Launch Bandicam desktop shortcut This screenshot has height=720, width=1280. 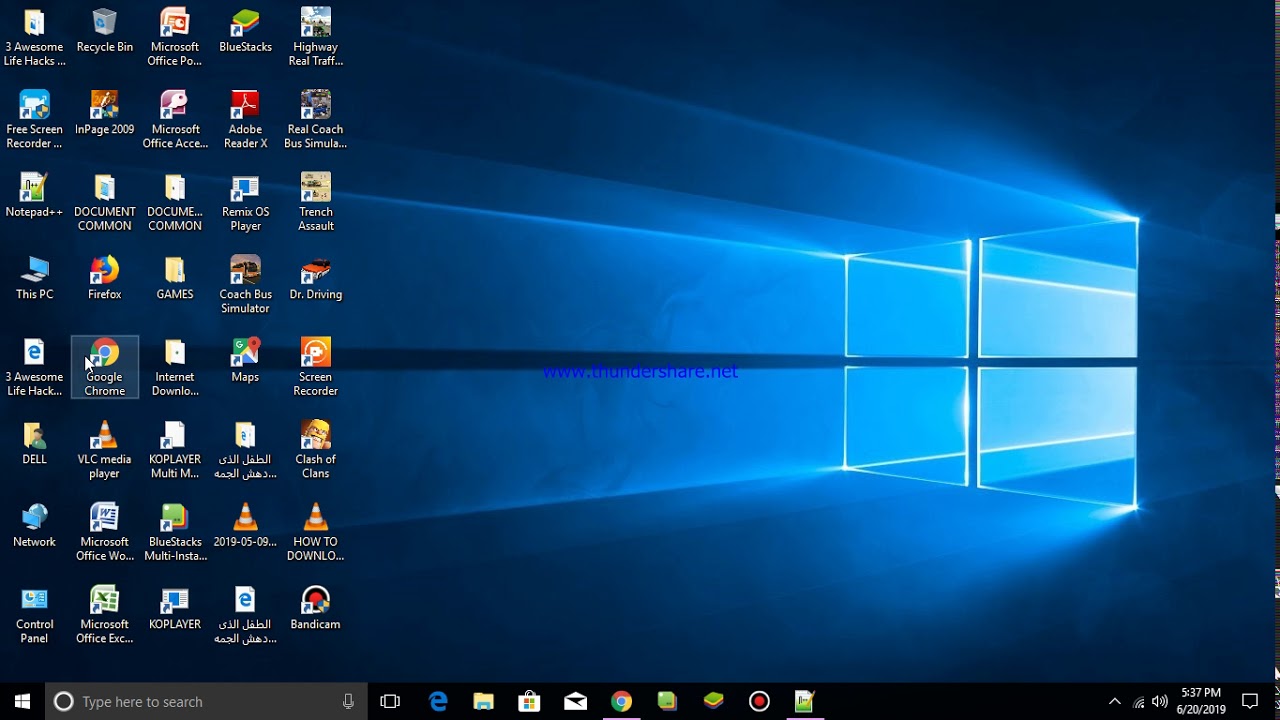click(315, 610)
